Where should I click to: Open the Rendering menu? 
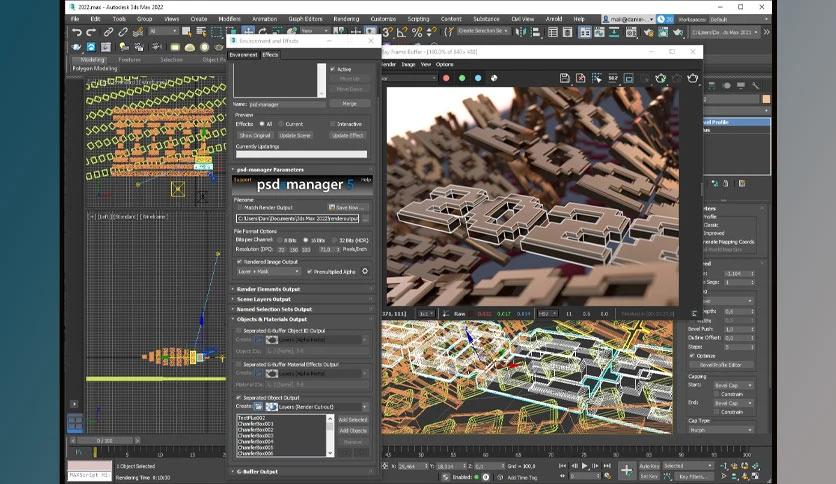[x=346, y=19]
